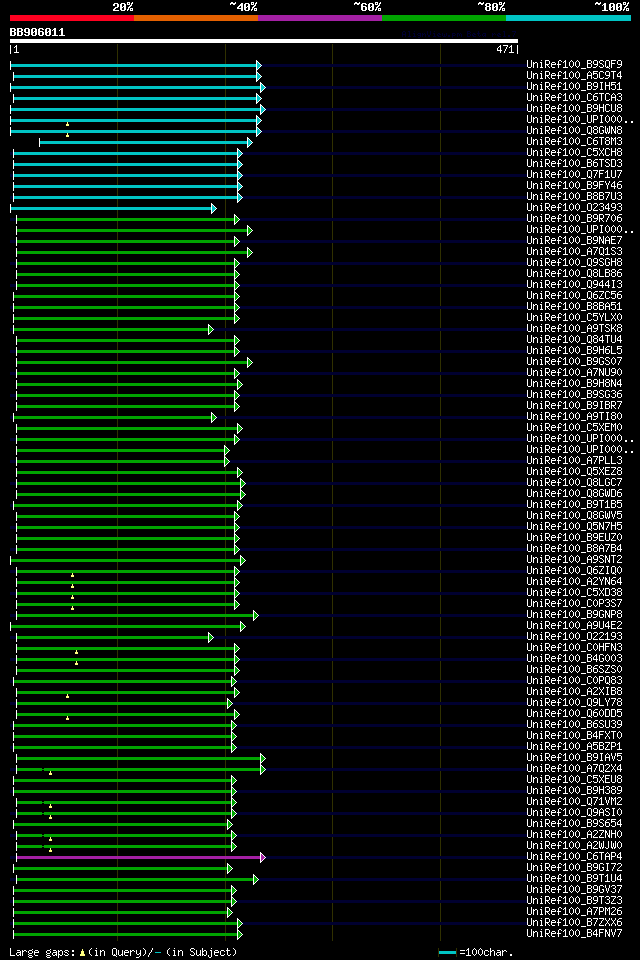Click the orange ~40% identity legend segment
640x960 pixels.
coord(196,18)
